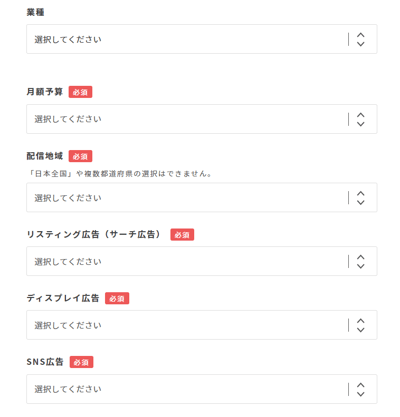Open the 月額予算 dropdown field
This screenshot has width=400, height=417.
point(202,119)
